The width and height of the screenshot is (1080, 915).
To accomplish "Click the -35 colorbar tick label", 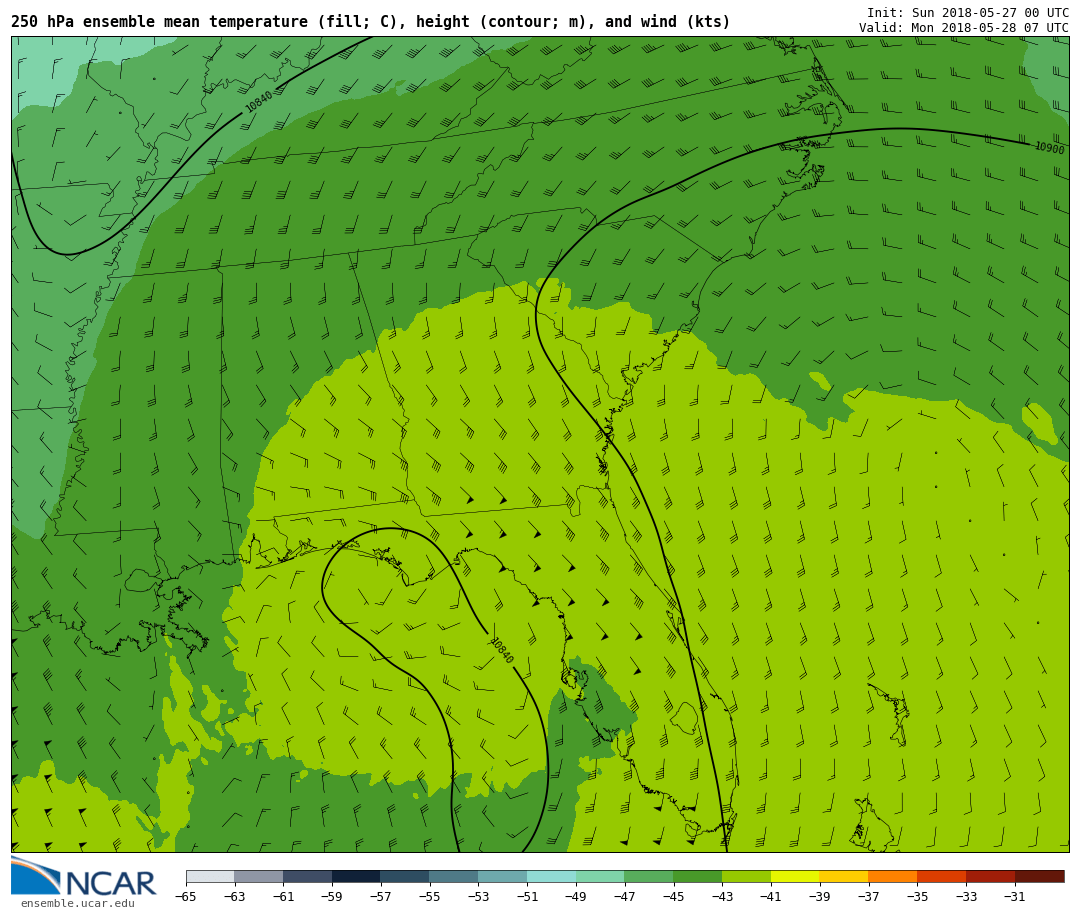I will (x=917, y=896).
